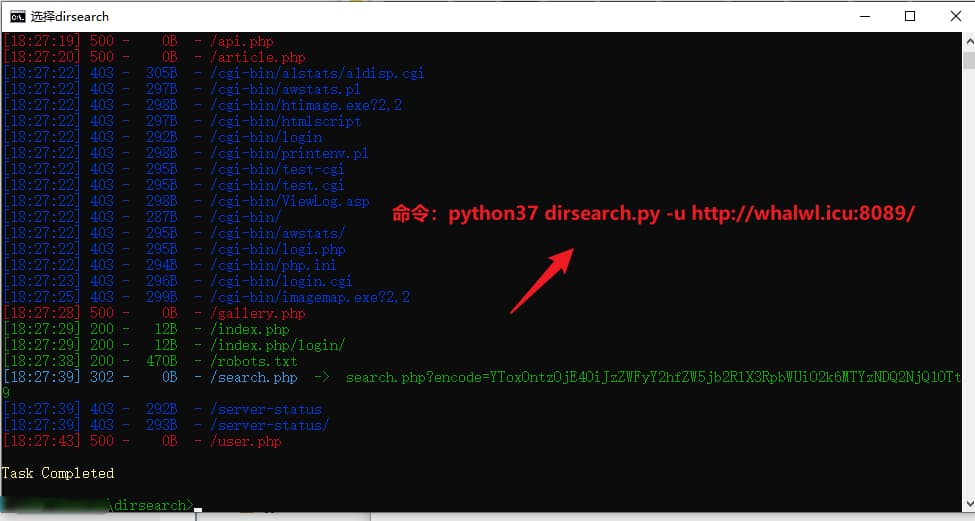
Task: Maximize the dirsearch console window
Action: pos(910,16)
